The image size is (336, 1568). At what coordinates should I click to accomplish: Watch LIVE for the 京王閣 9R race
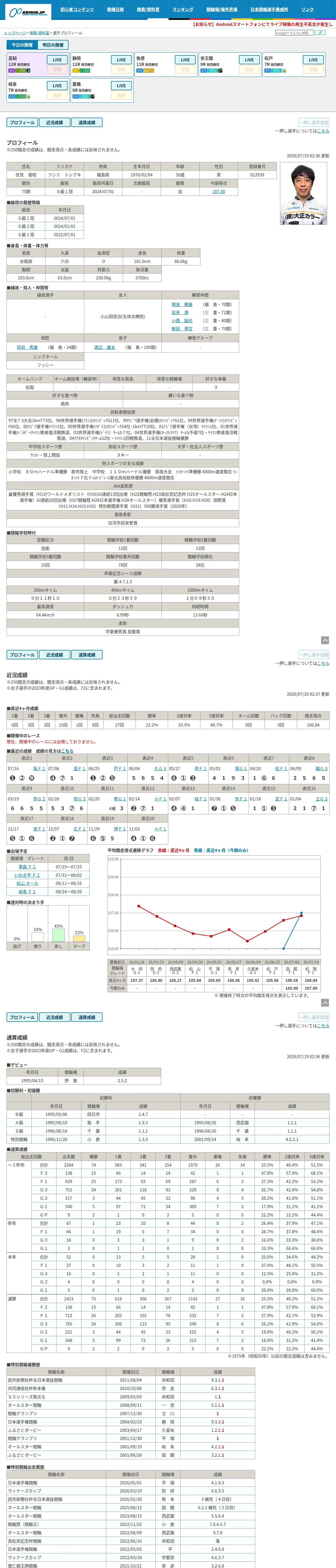[x=249, y=60]
